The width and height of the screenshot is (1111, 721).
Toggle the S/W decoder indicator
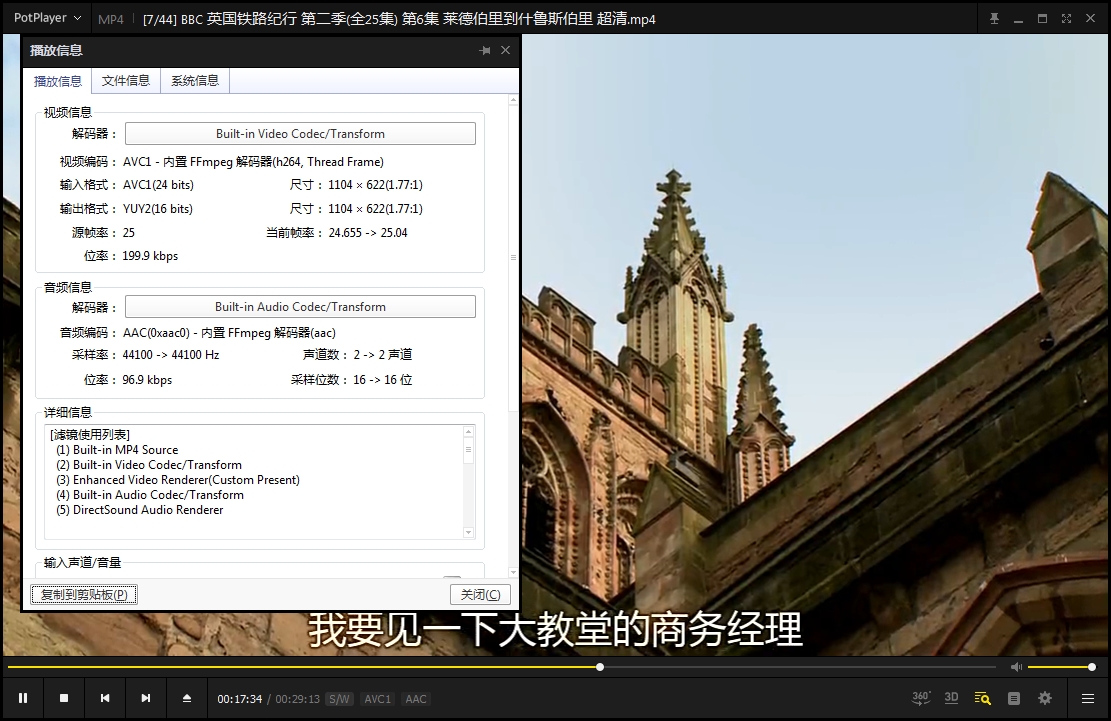(x=339, y=699)
